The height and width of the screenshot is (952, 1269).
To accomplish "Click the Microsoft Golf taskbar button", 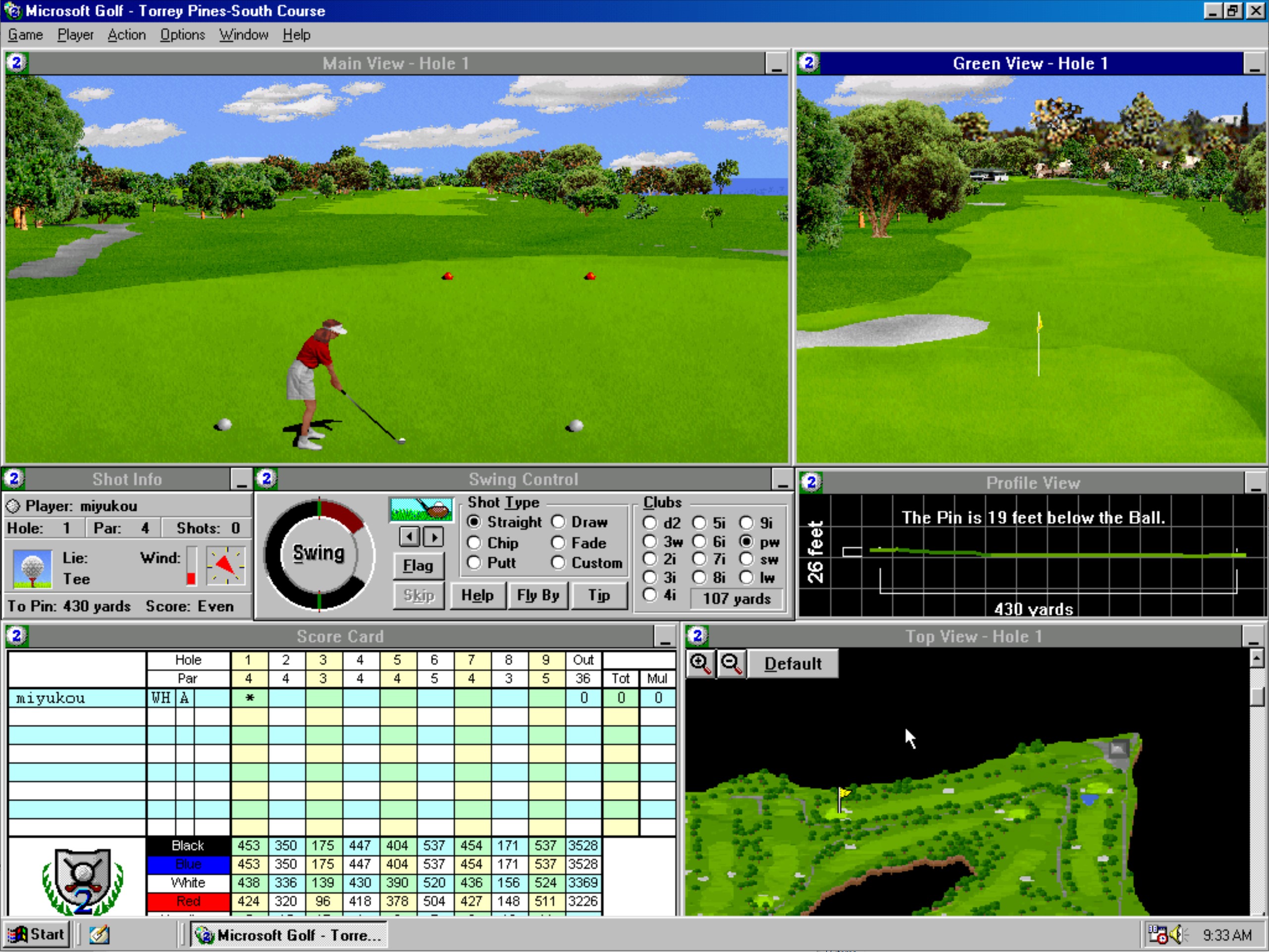I will [x=289, y=935].
